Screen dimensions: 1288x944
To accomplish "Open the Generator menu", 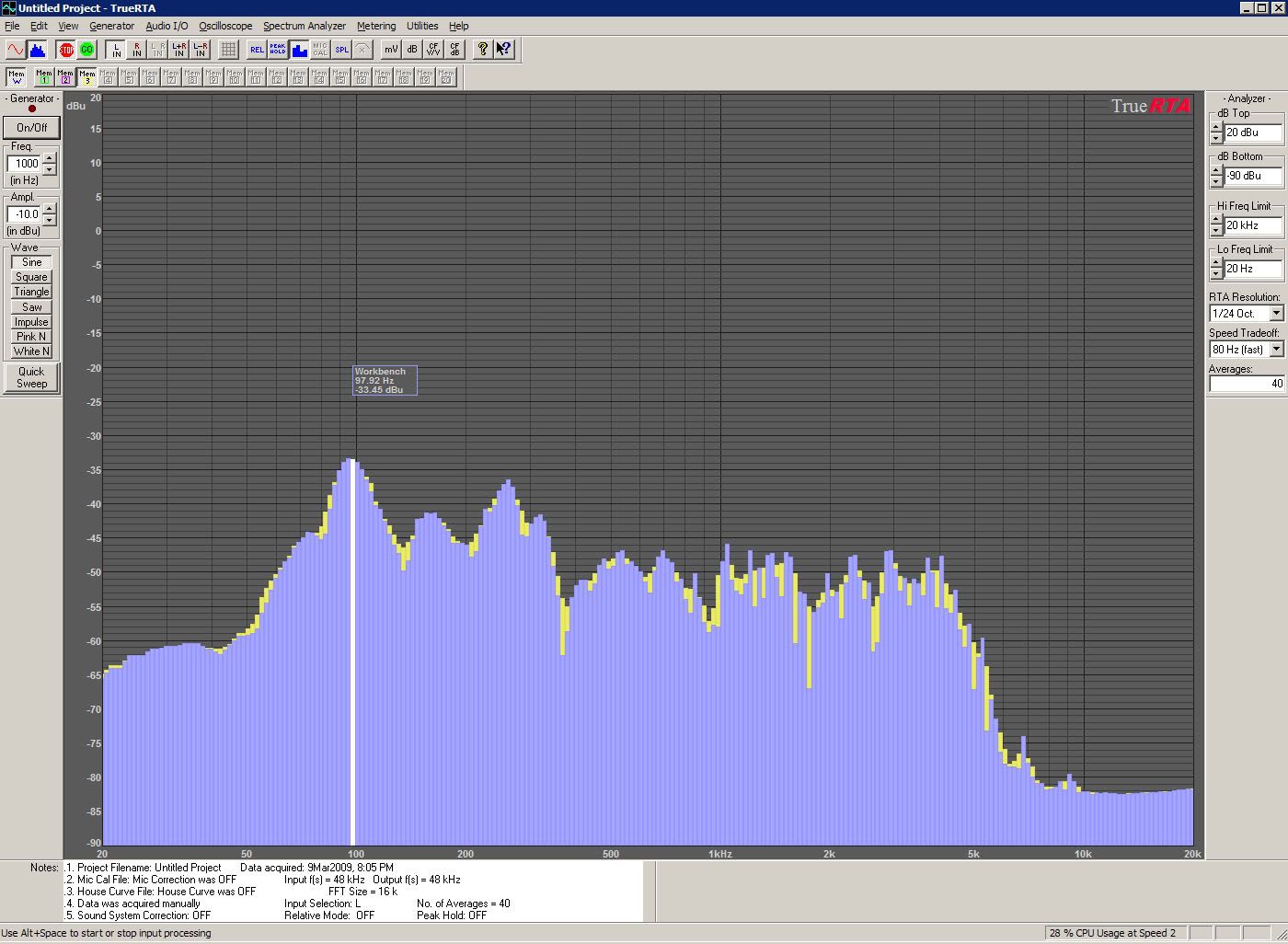I will click(111, 26).
